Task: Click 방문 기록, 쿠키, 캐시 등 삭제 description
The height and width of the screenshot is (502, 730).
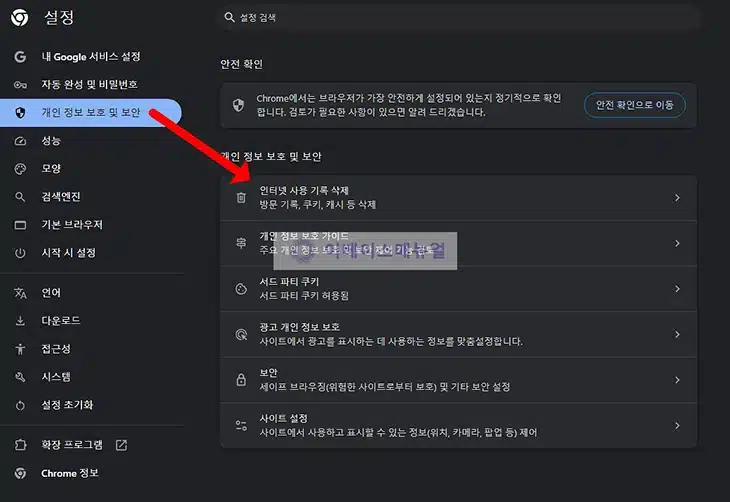Action: [x=318, y=205]
